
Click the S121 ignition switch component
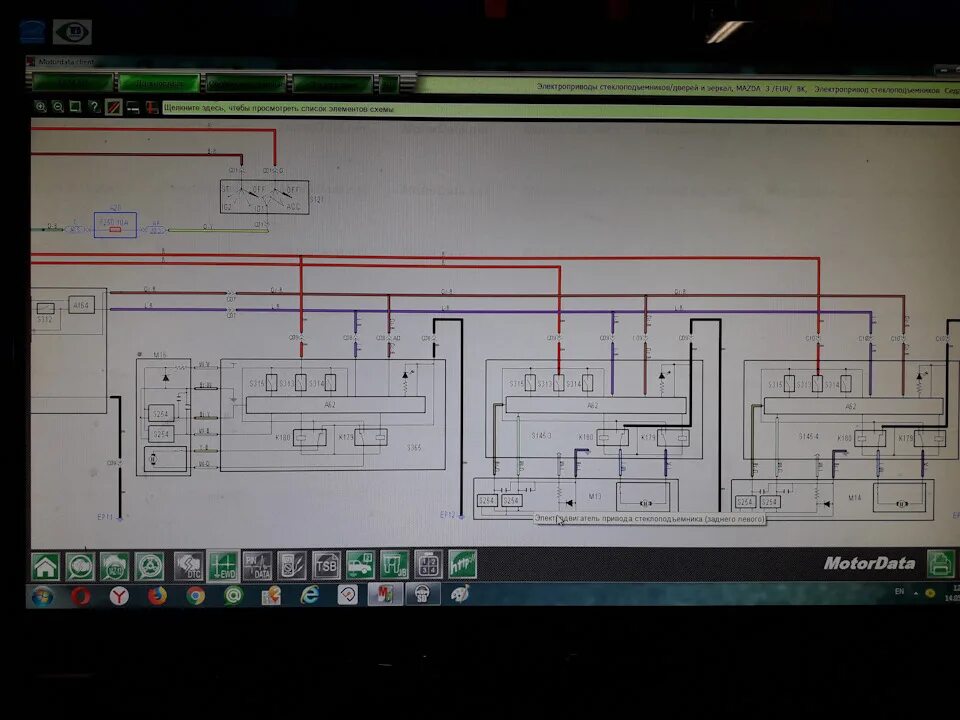tap(264, 197)
